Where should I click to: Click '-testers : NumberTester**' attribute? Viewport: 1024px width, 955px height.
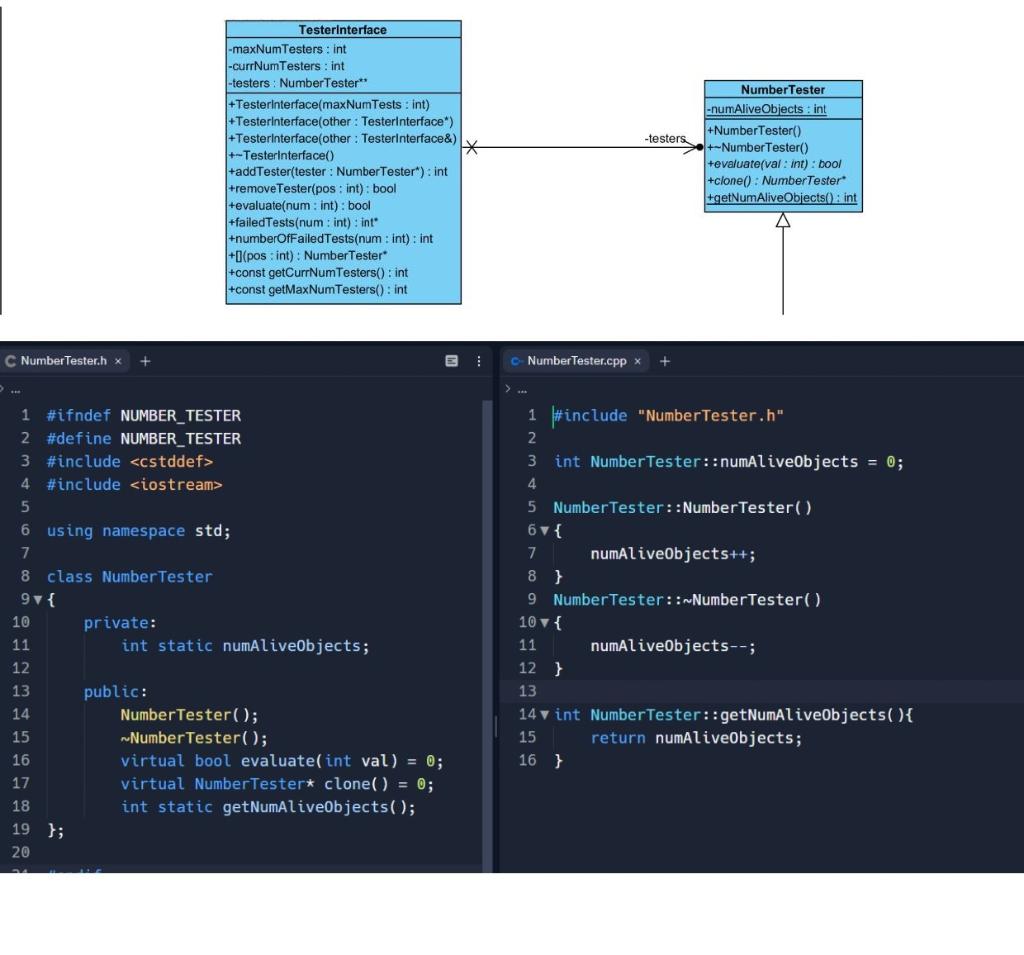[298, 83]
